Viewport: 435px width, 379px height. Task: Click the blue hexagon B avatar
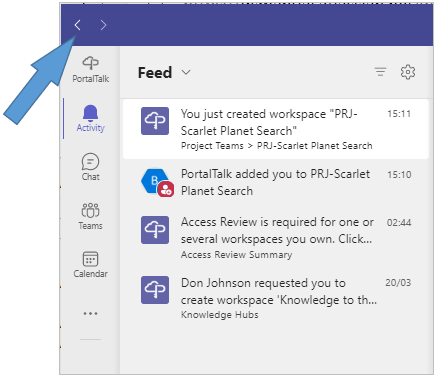154,182
